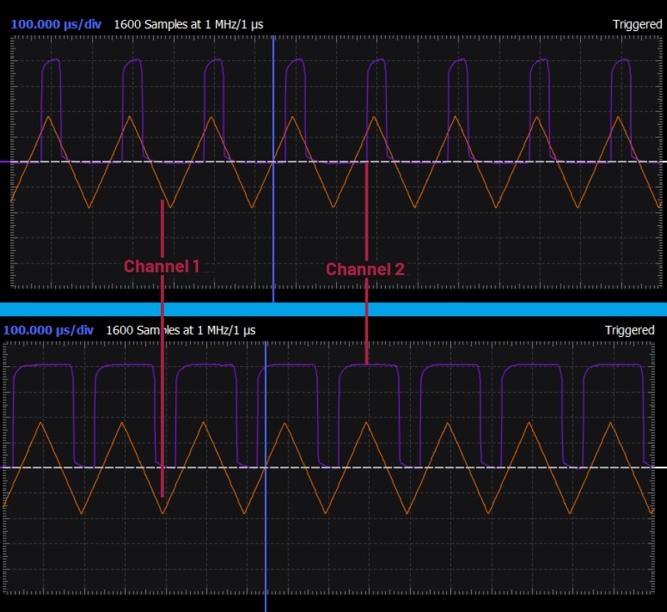This screenshot has width=667, height=612.
Task: Click the purple level marker at the top plot's left edge
Action: (x=4, y=161)
